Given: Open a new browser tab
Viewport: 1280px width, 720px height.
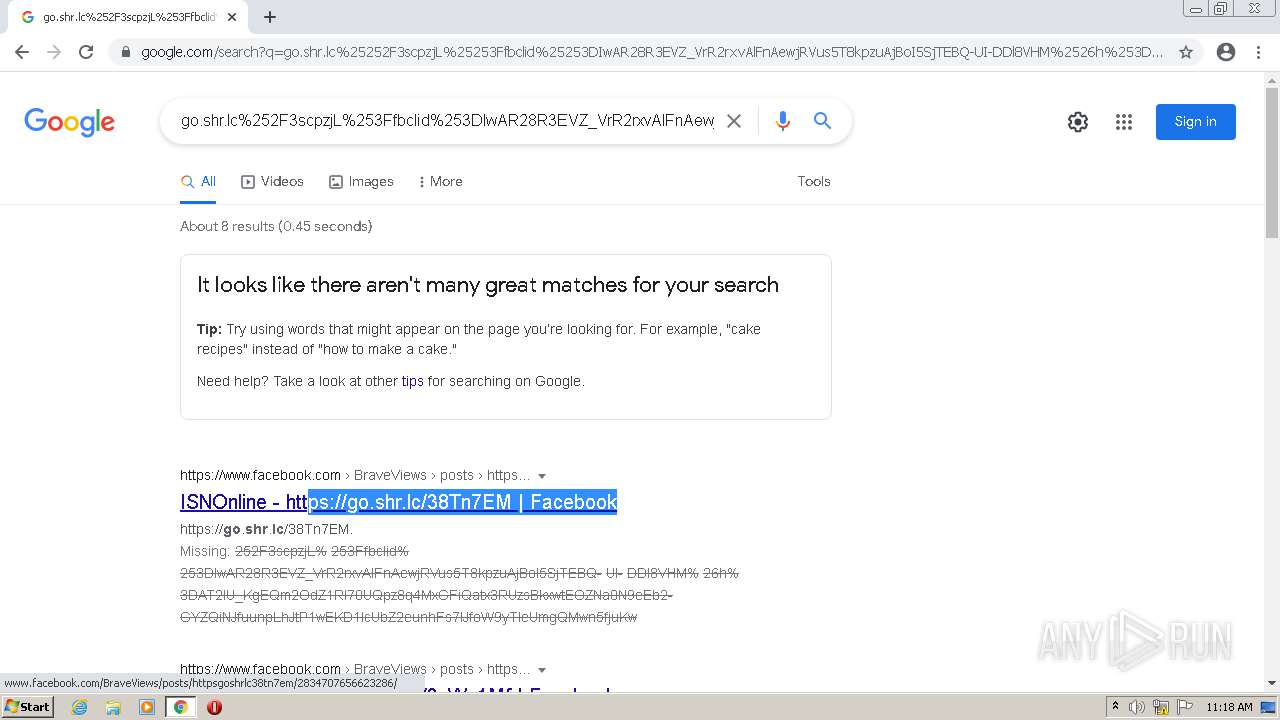Looking at the screenshot, I should (270, 17).
